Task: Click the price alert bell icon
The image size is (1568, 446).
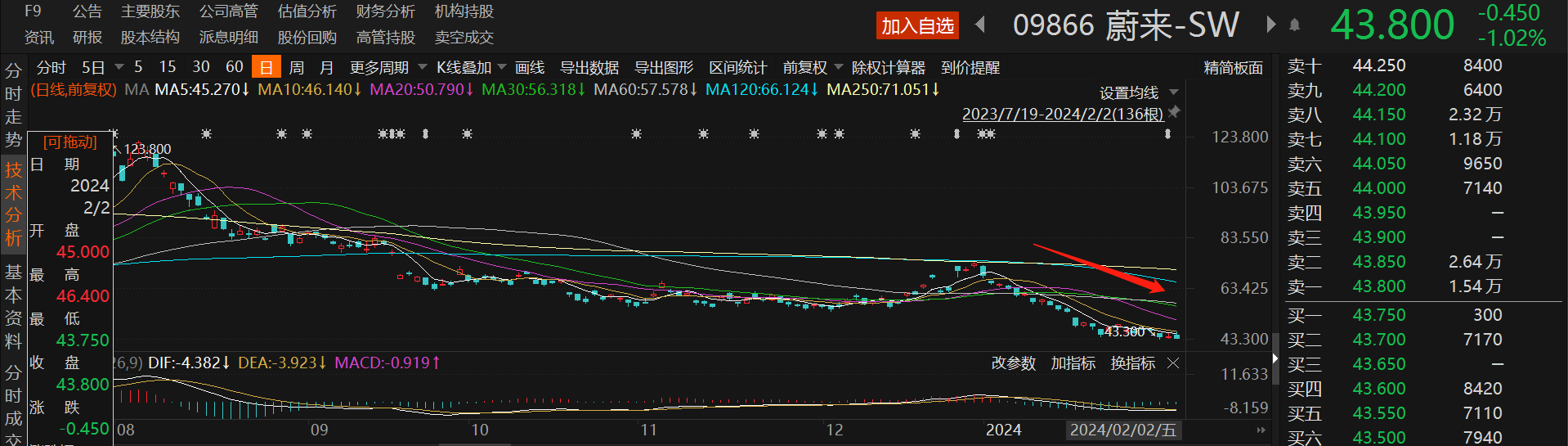Action: pyautogui.click(x=1294, y=25)
